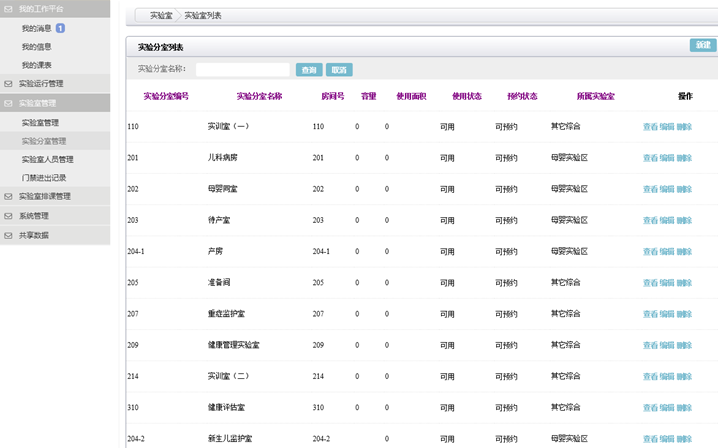Viewport: 722px width, 448px height.
Task: Click 删除 for room 重症监护室
Action: pos(684,314)
